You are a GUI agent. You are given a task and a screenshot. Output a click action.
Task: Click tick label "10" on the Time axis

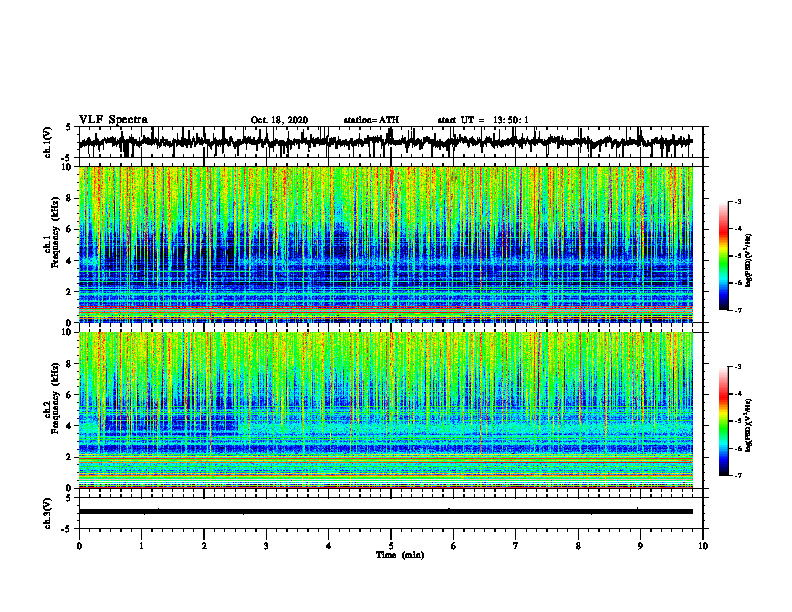(x=703, y=546)
